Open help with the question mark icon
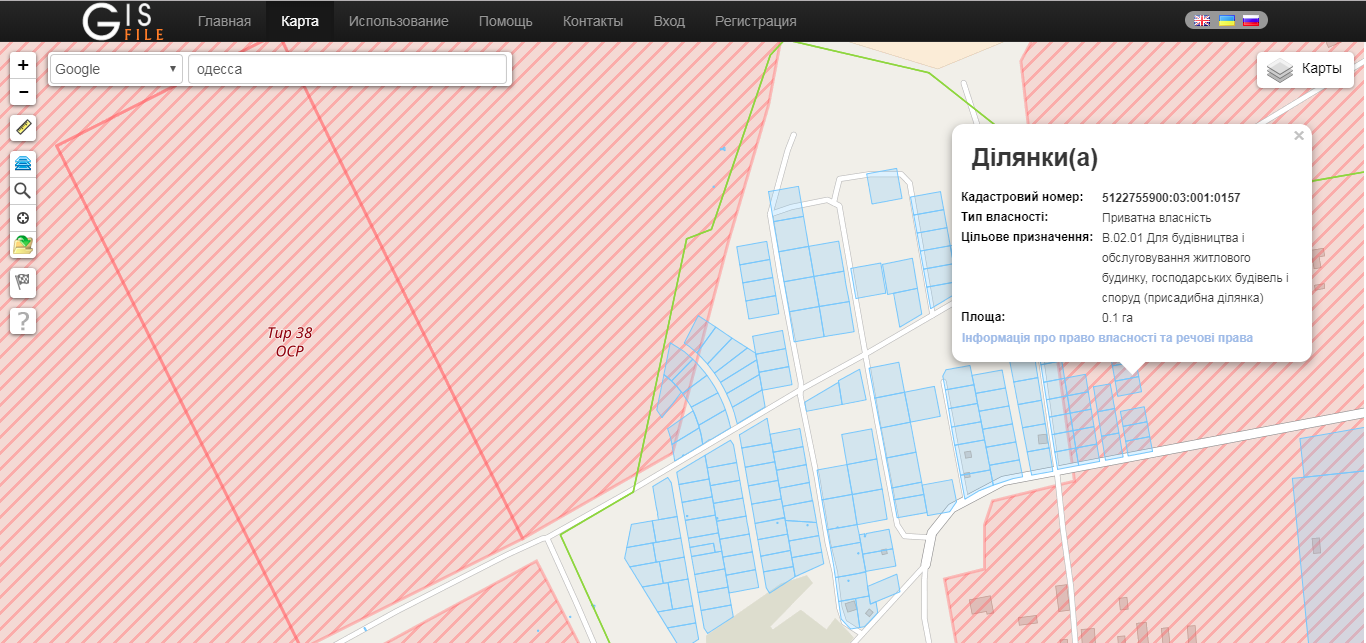 pyautogui.click(x=23, y=321)
